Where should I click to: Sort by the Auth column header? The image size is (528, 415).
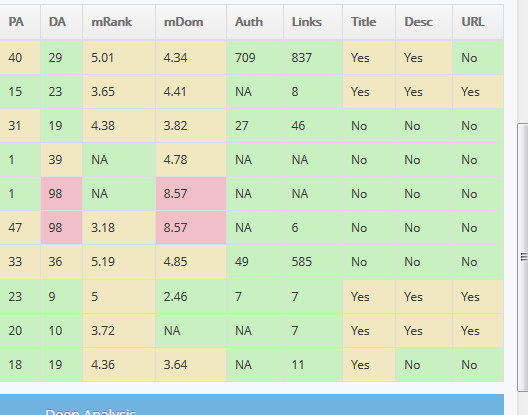255,22
